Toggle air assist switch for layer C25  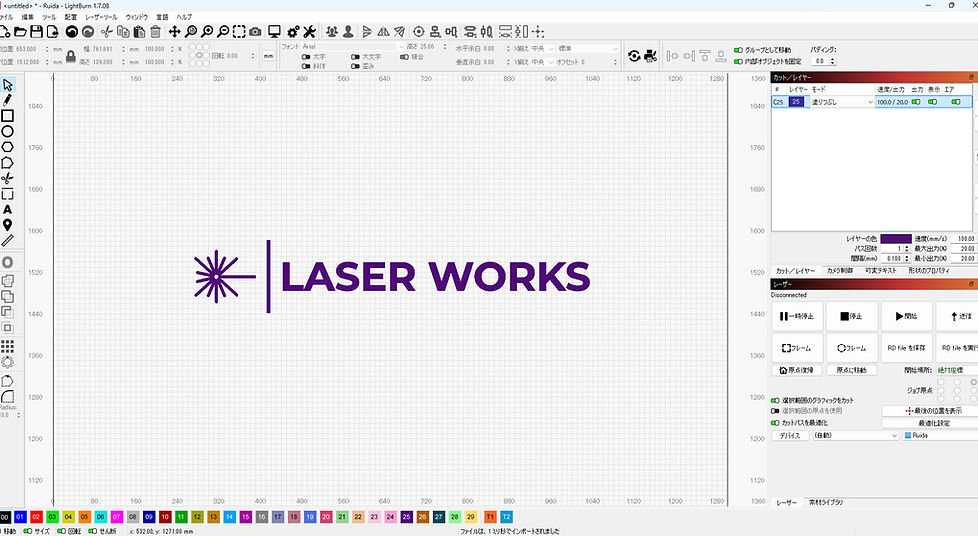point(956,102)
